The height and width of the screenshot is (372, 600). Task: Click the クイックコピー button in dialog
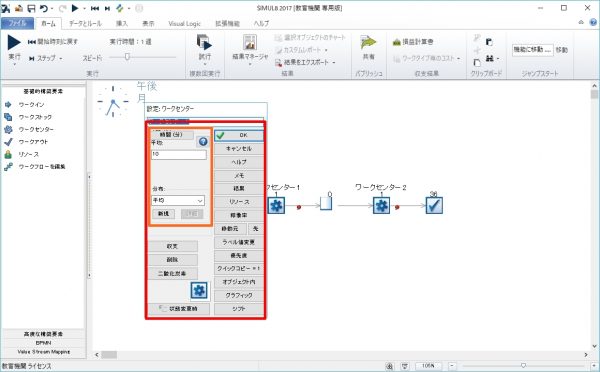pos(239,268)
